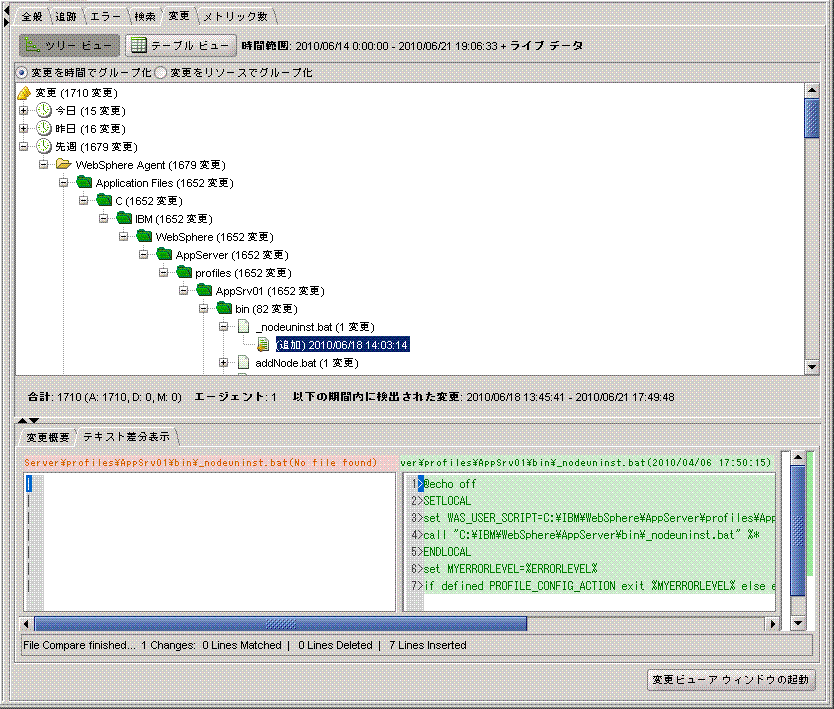Collapse the Application Files node

[x=63, y=183]
